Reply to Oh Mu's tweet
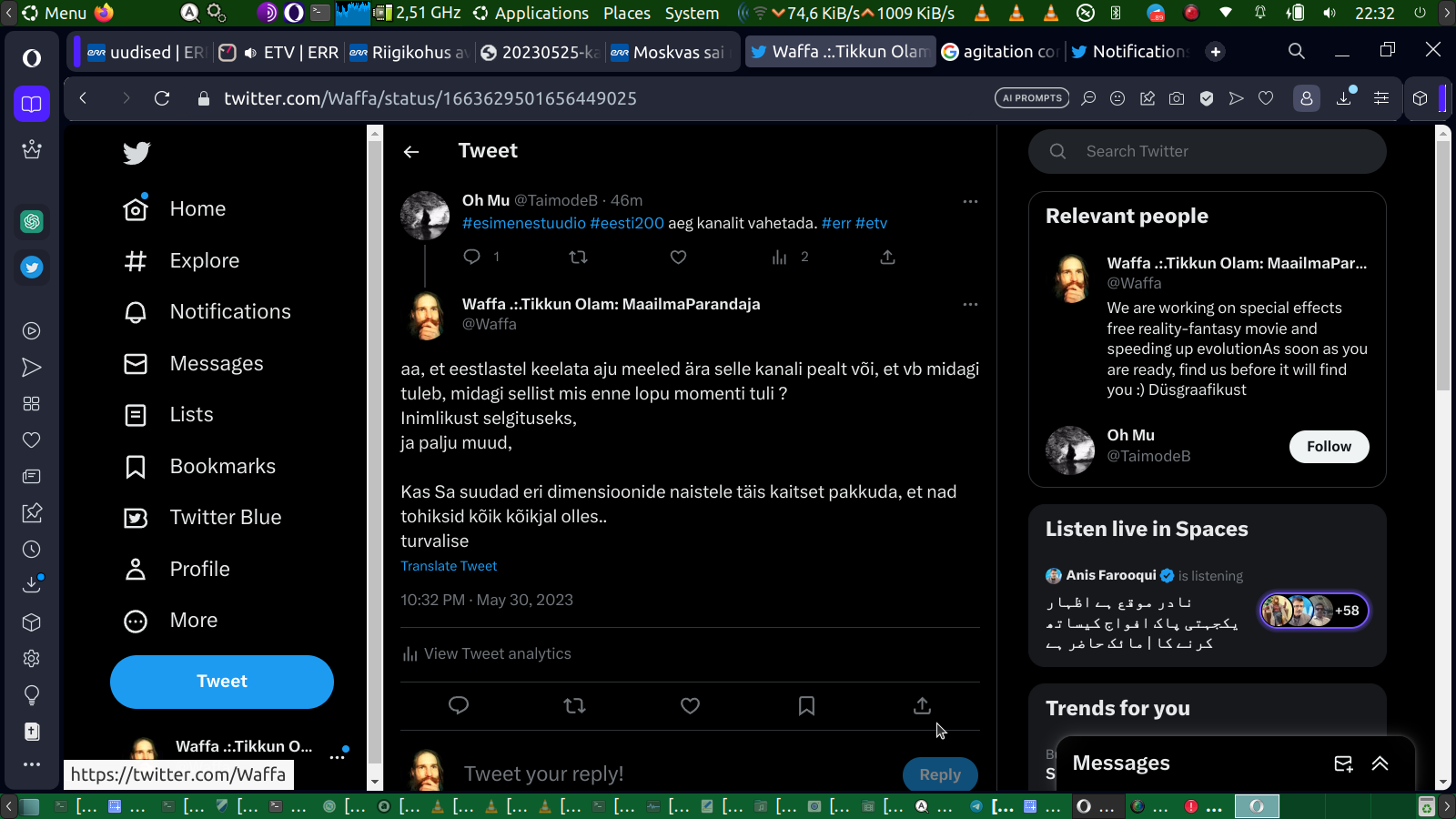Screen dimensions: 1456x819 471,257
